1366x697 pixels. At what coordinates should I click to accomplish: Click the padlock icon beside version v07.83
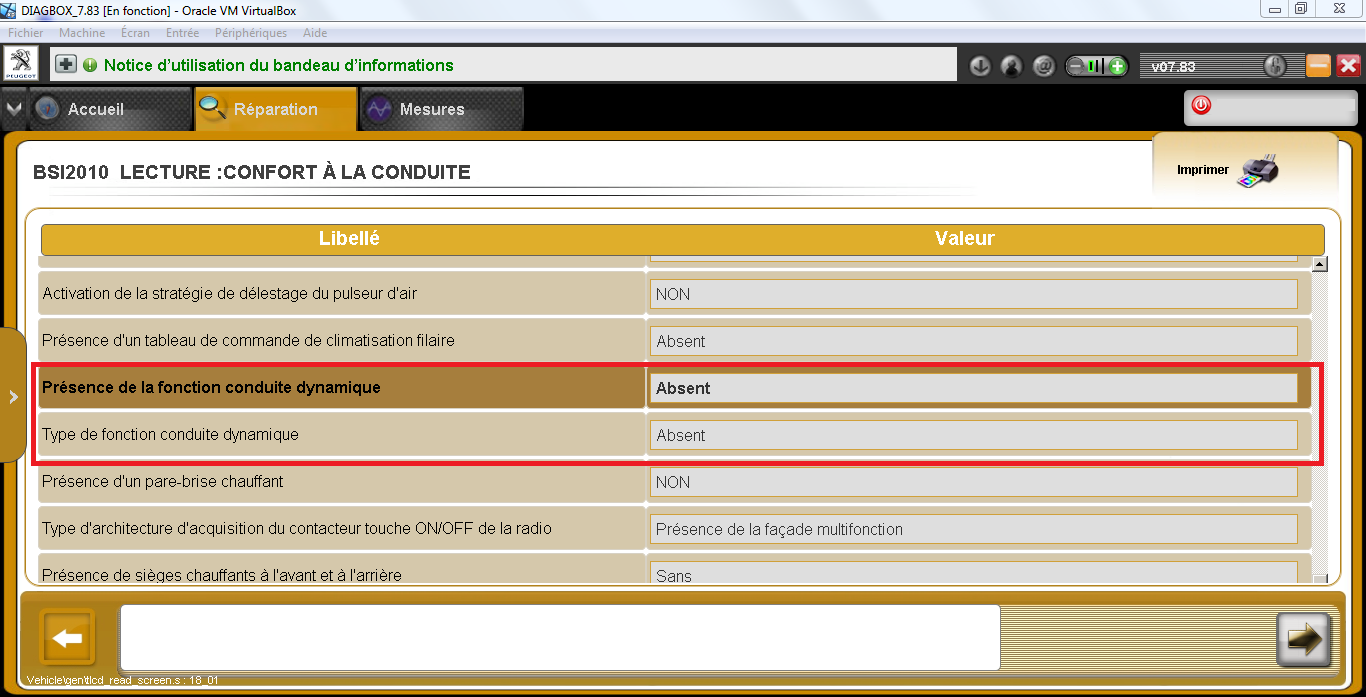tap(1274, 67)
